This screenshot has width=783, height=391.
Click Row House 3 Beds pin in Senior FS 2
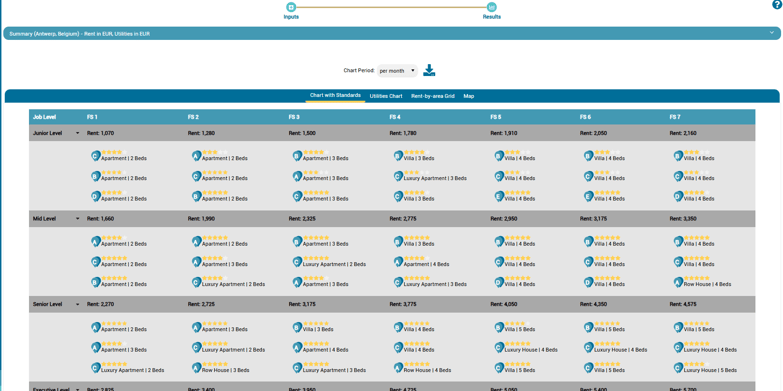197,368
